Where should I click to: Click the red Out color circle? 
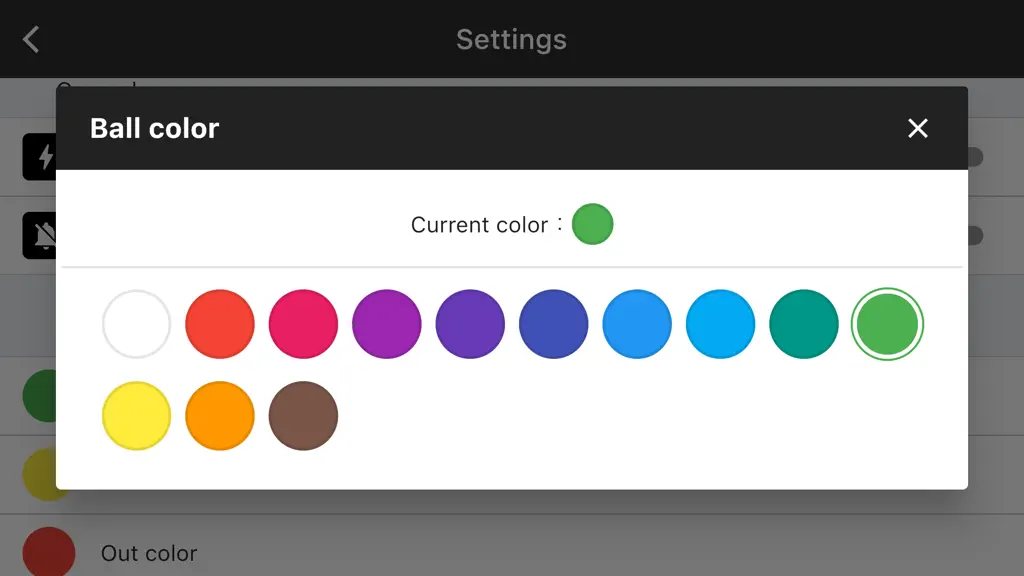[x=49, y=552]
